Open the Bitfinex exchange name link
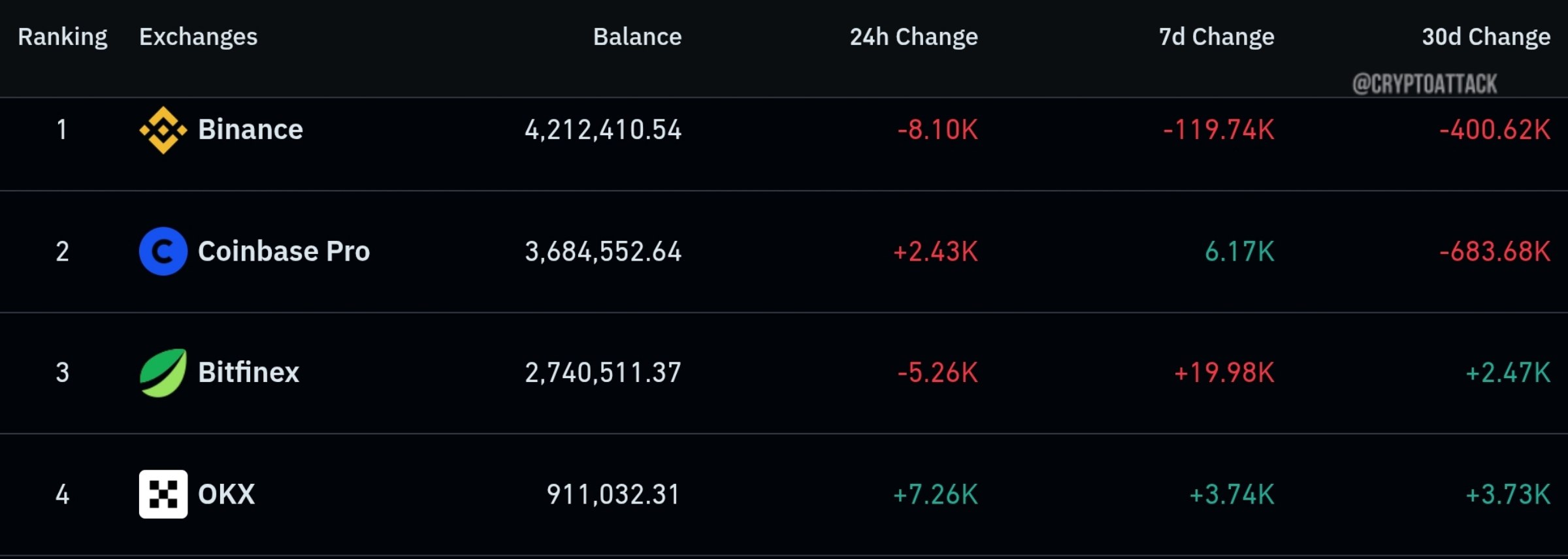1568x559 pixels. 249,373
